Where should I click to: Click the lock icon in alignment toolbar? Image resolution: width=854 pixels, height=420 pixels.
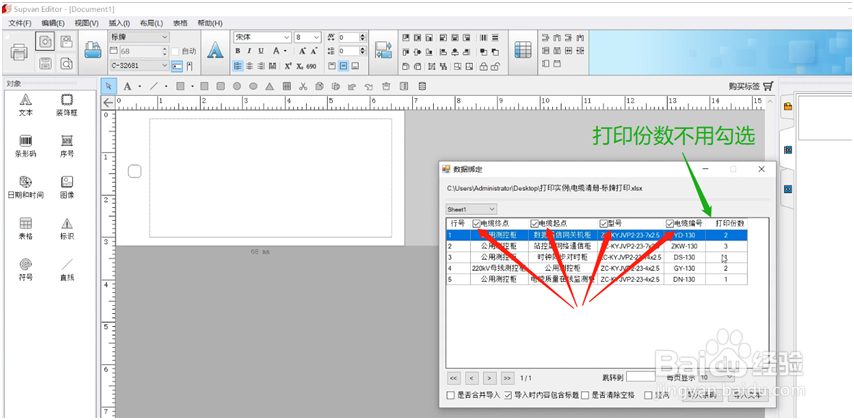click(483, 66)
